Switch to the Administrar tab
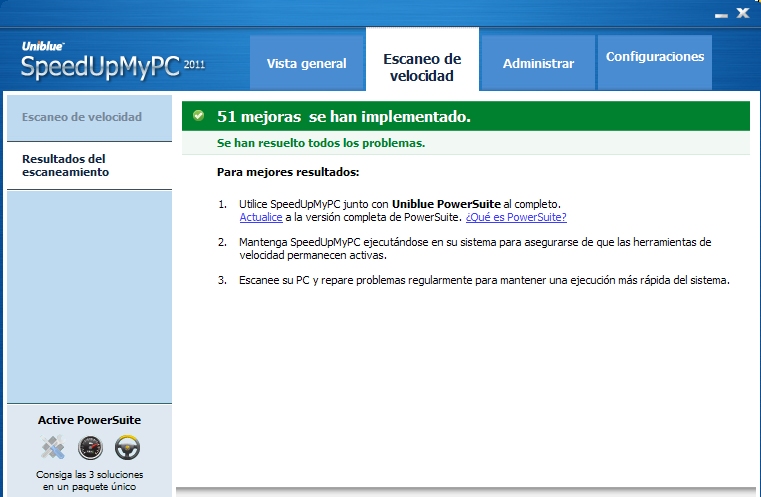The height and width of the screenshot is (497, 761). (538, 63)
